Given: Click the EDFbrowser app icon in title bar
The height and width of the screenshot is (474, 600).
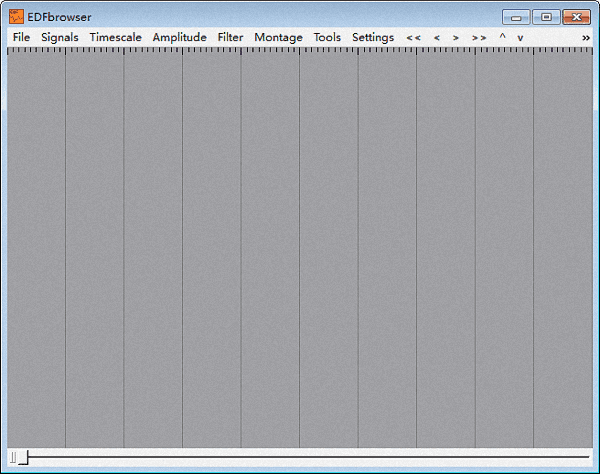Looking at the screenshot, I should (x=16, y=16).
